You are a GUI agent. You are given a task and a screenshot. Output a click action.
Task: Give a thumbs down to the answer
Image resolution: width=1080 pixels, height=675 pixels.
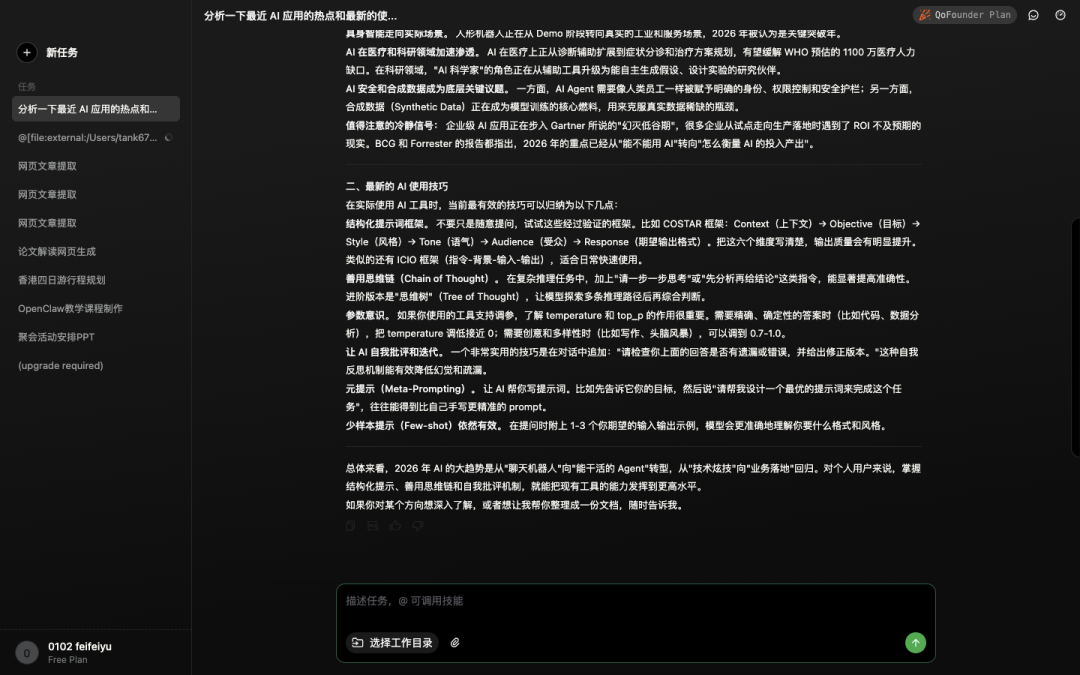point(417,526)
